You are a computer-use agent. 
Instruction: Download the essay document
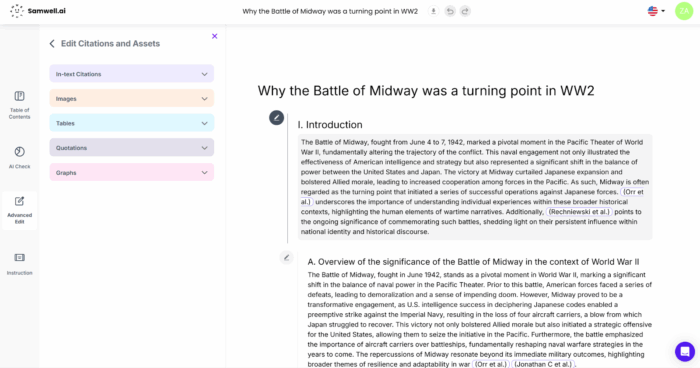tap(433, 11)
